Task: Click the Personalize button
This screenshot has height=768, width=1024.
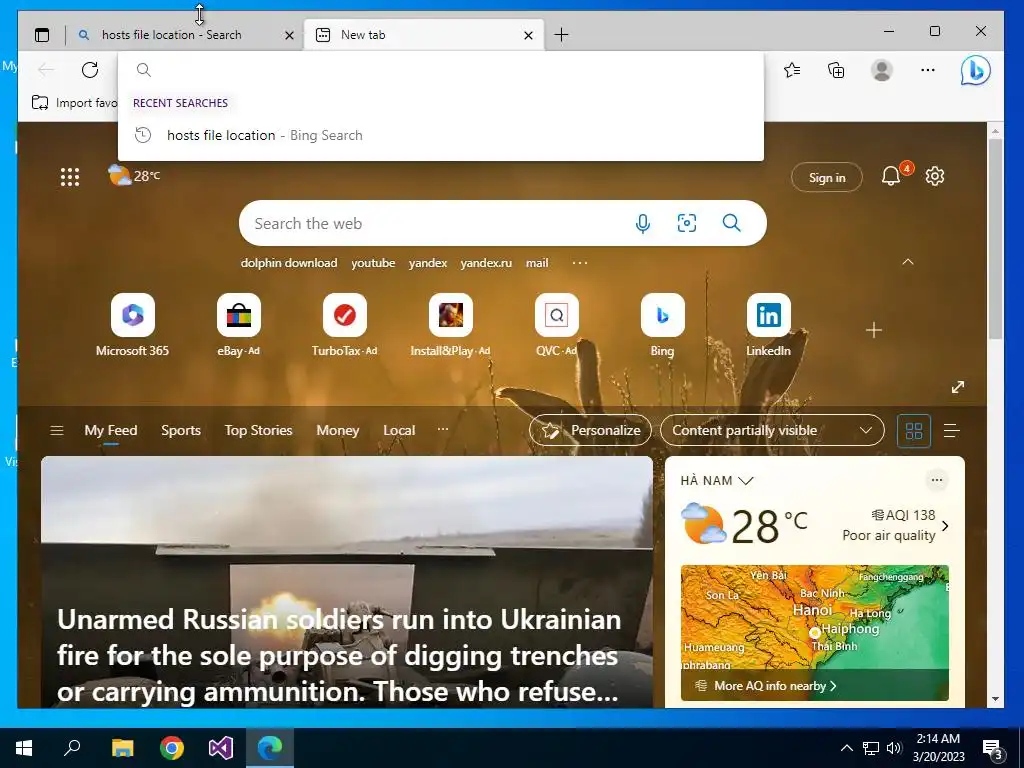Action: coord(590,430)
